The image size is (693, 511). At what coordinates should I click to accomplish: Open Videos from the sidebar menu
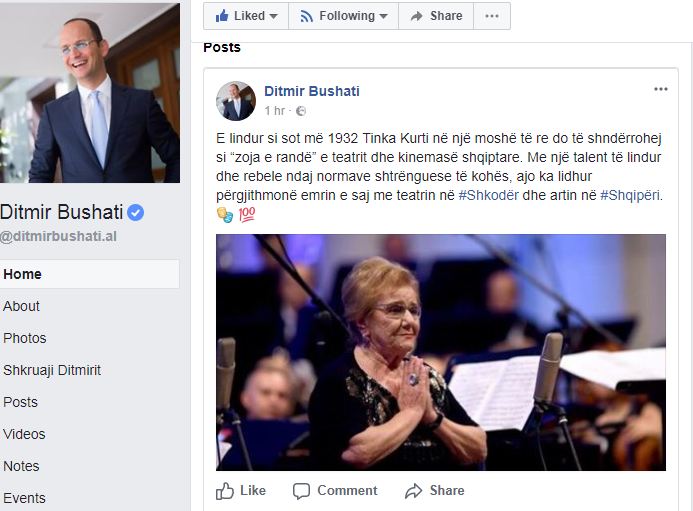coord(24,434)
